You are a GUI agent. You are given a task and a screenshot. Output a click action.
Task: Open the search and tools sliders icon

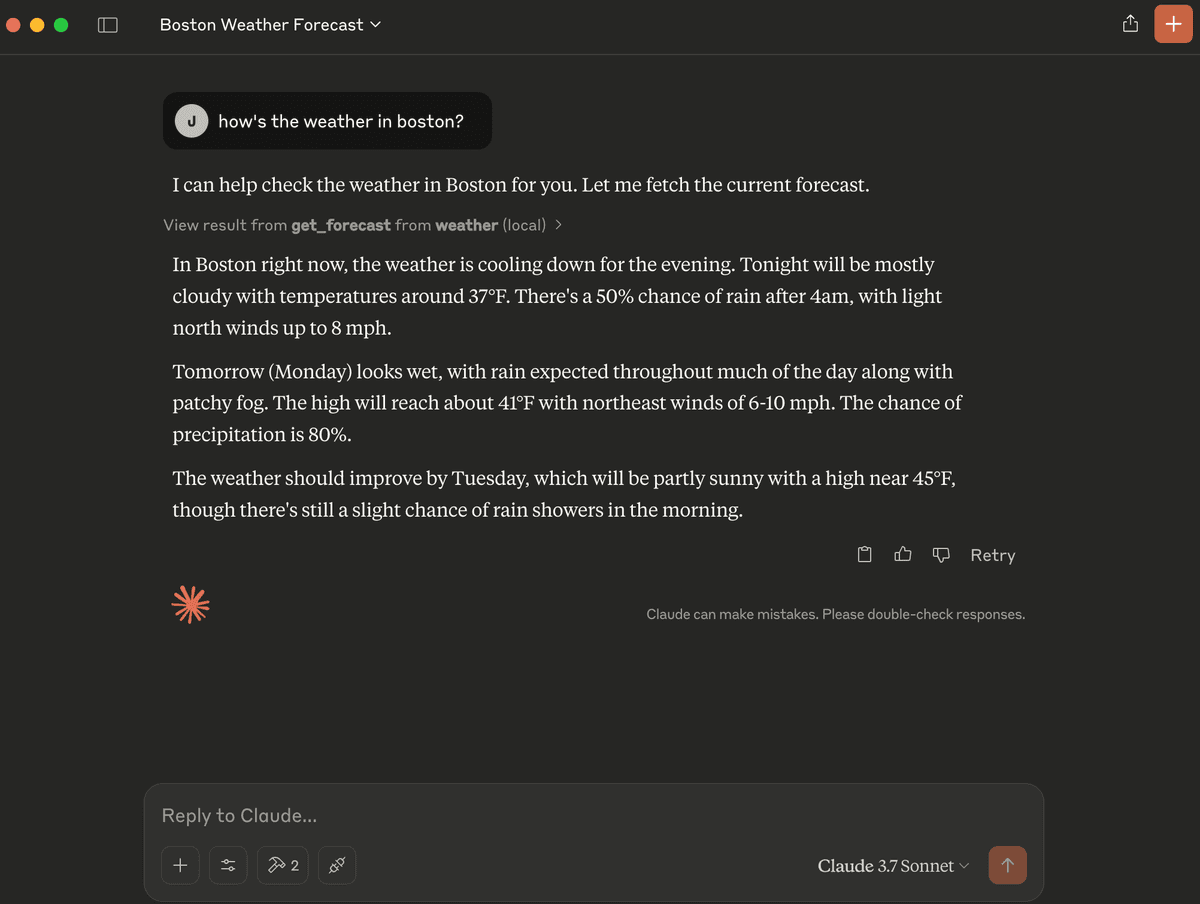[228, 865]
